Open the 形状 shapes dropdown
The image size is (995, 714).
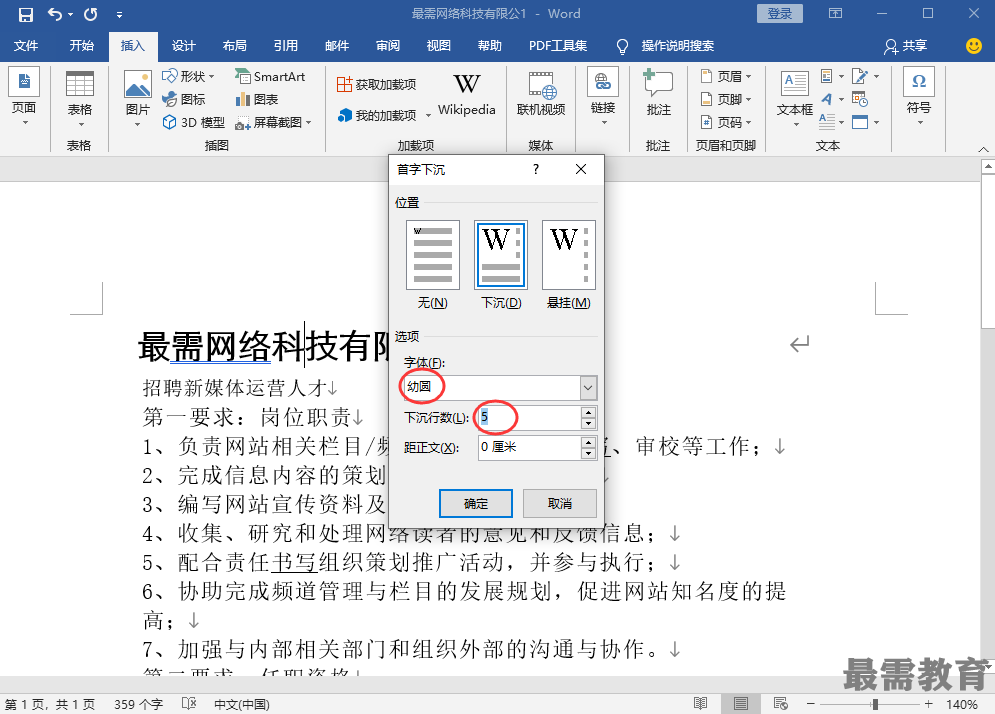point(188,76)
